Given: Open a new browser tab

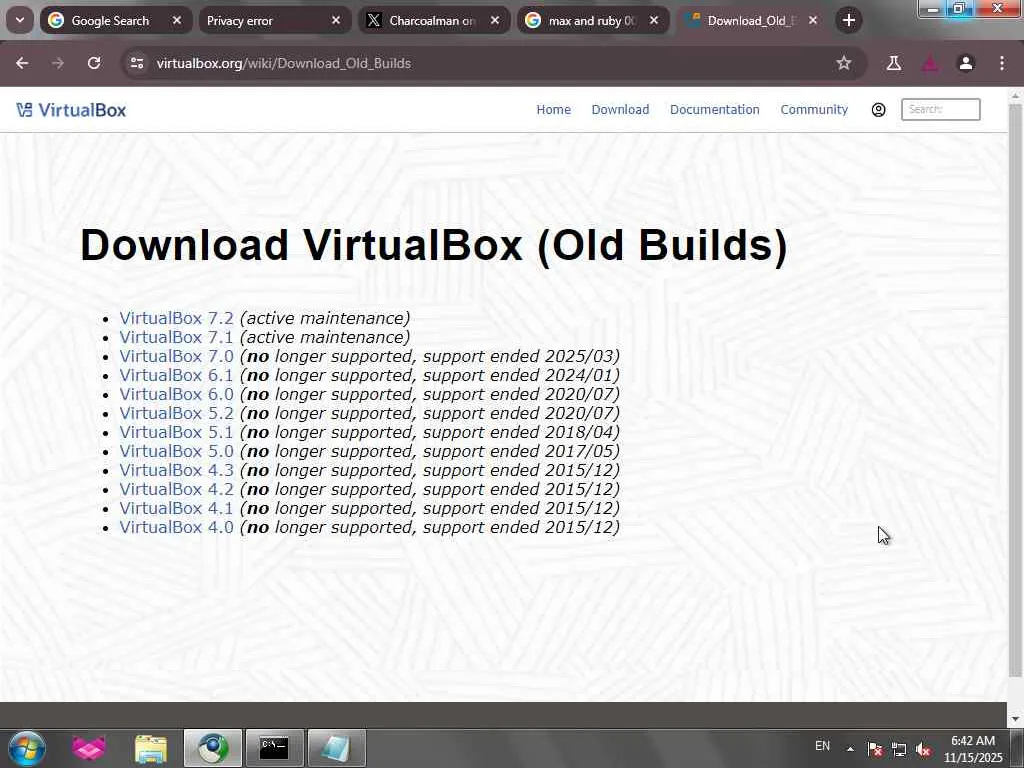Looking at the screenshot, I should (849, 20).
